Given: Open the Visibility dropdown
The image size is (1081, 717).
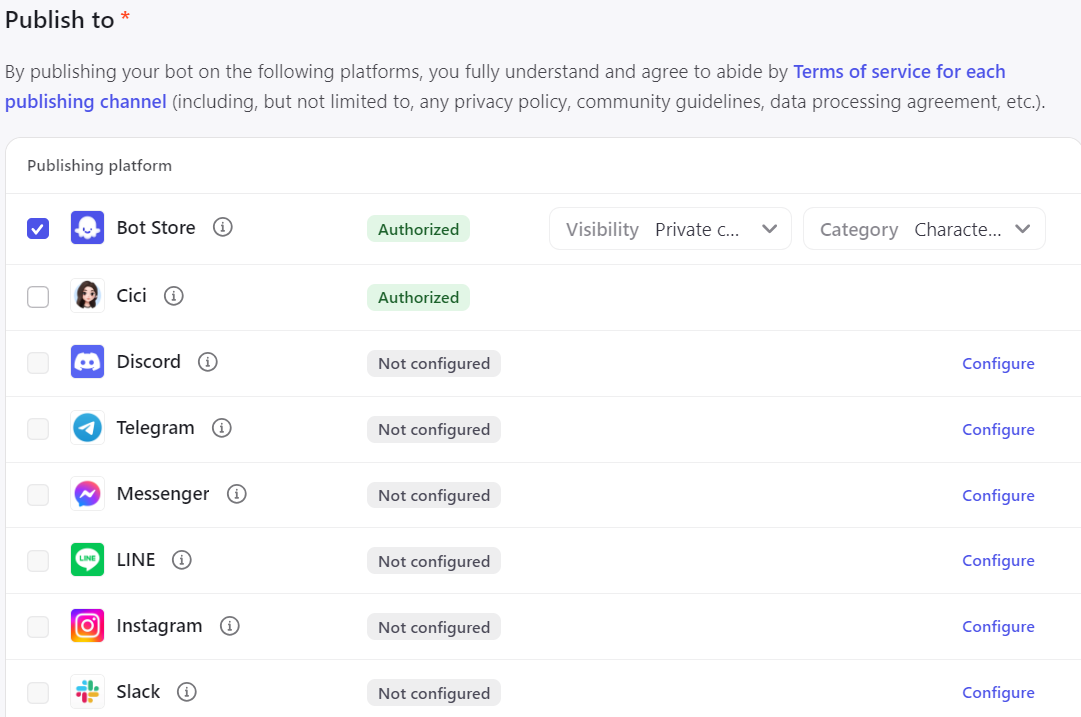Looking at the screenshot, I should (670, 229).
